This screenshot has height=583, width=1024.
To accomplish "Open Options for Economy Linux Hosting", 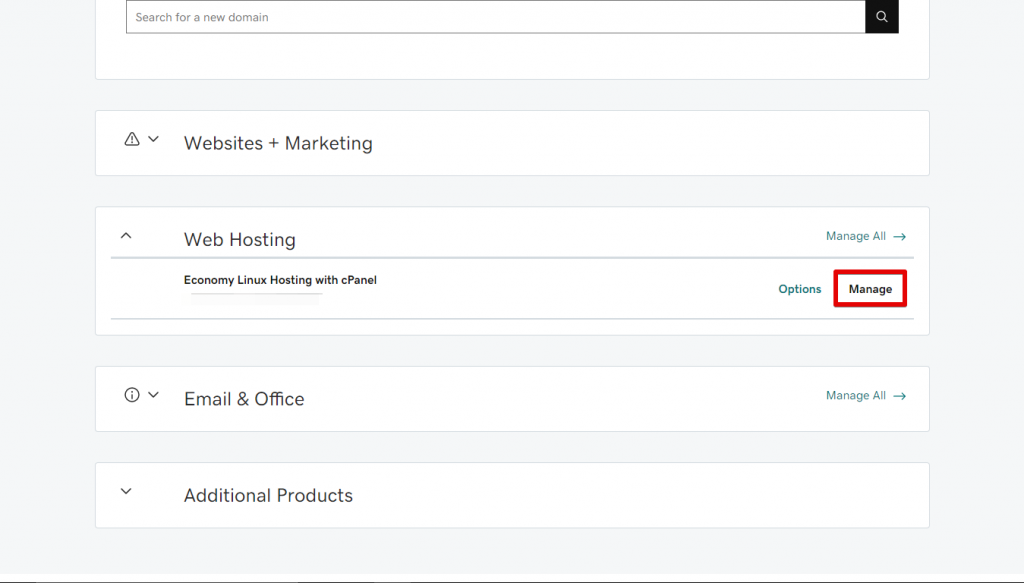I will [x=799, y=289].
